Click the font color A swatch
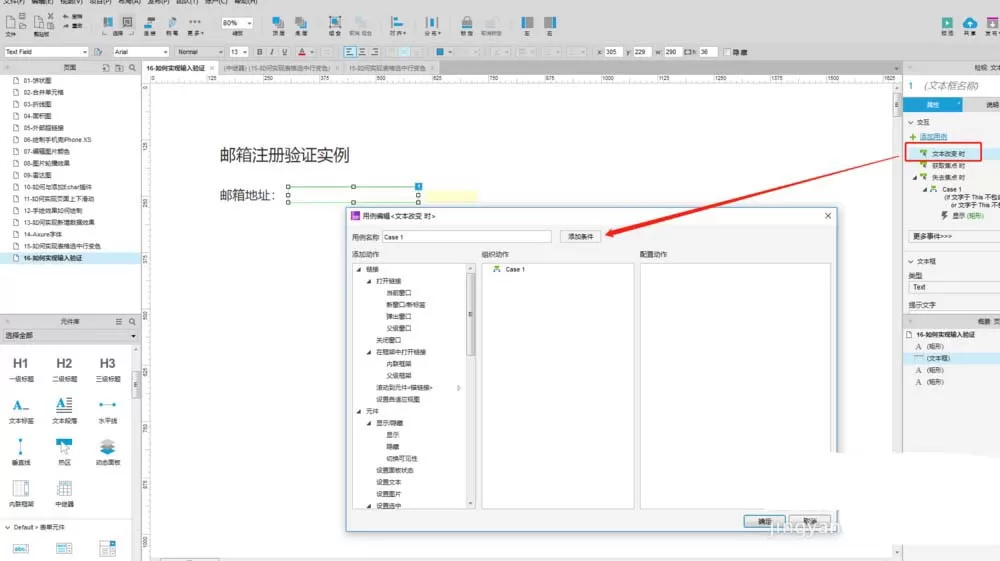 302,52
